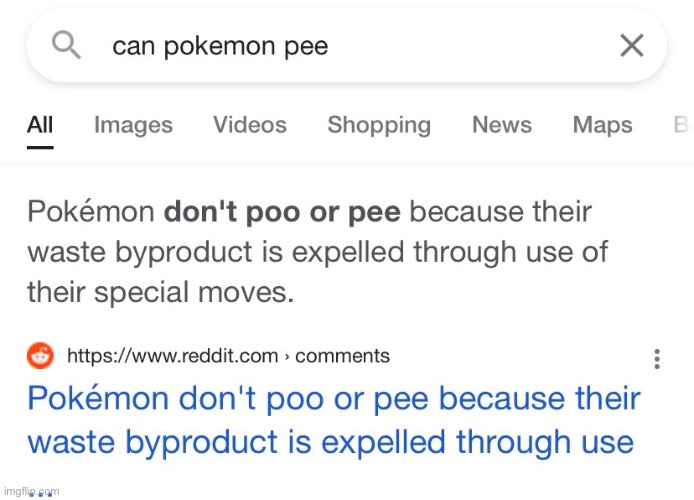Click the Reddit favicon beside the URL
The height and width of the screenshot is (500, 694).
[x=40, y=355]
